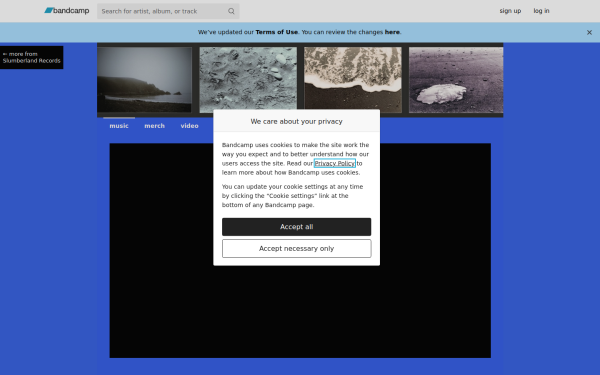Go back to more from Slumberland Records
Screen dimensions: 600x375
(x=31, y=57)
